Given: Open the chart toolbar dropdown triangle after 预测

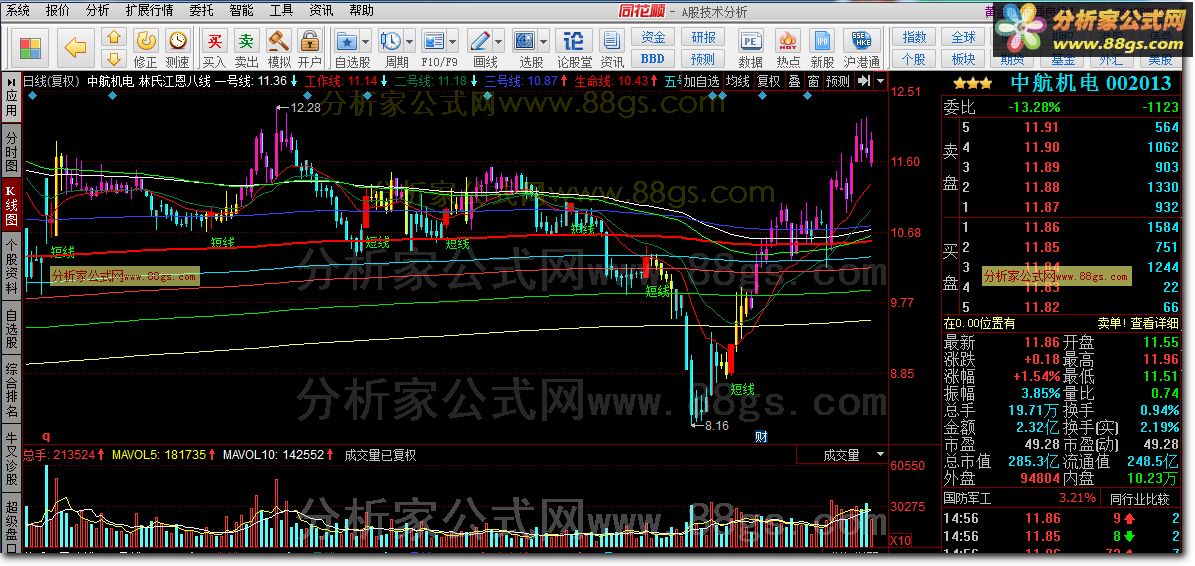Looking at the screenshot, I should [x=880, y=81].
